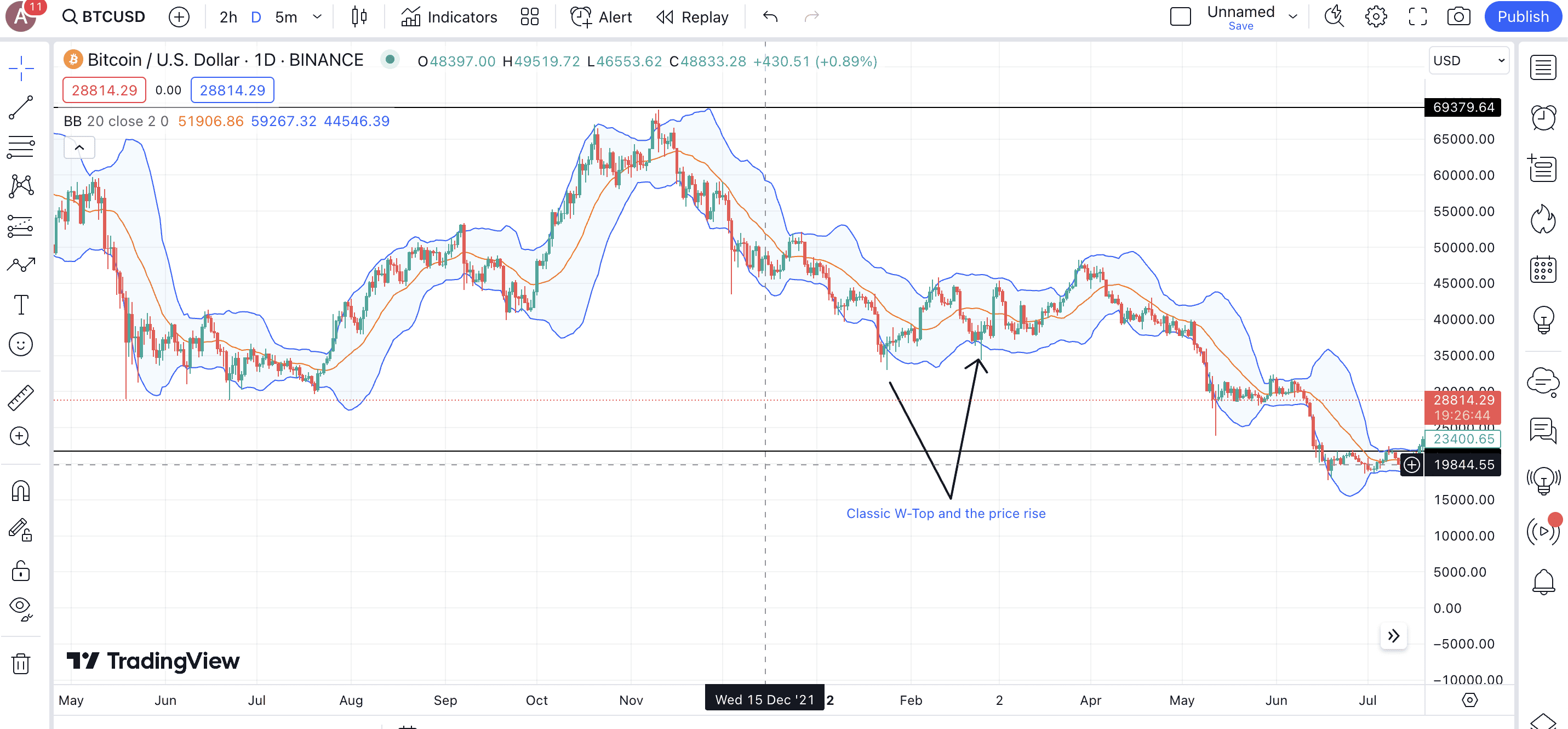
Task: Switch to the 2h timeframe
Action: pos(228,16)
